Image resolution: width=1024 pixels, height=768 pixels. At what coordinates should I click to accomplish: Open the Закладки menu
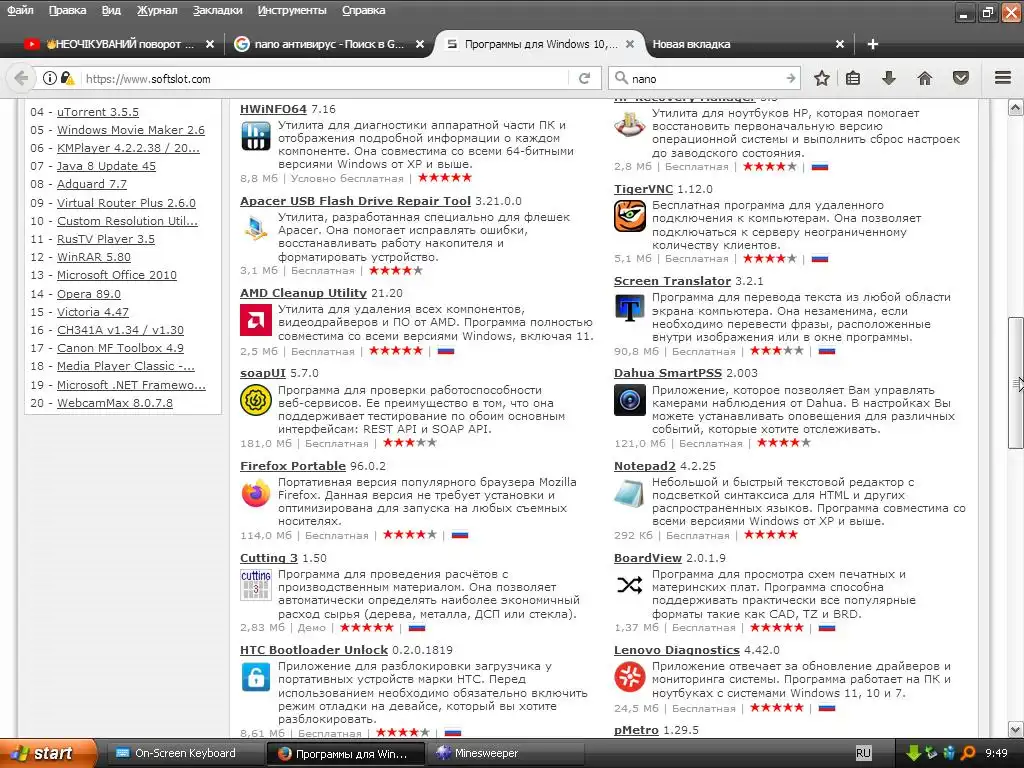217,10
